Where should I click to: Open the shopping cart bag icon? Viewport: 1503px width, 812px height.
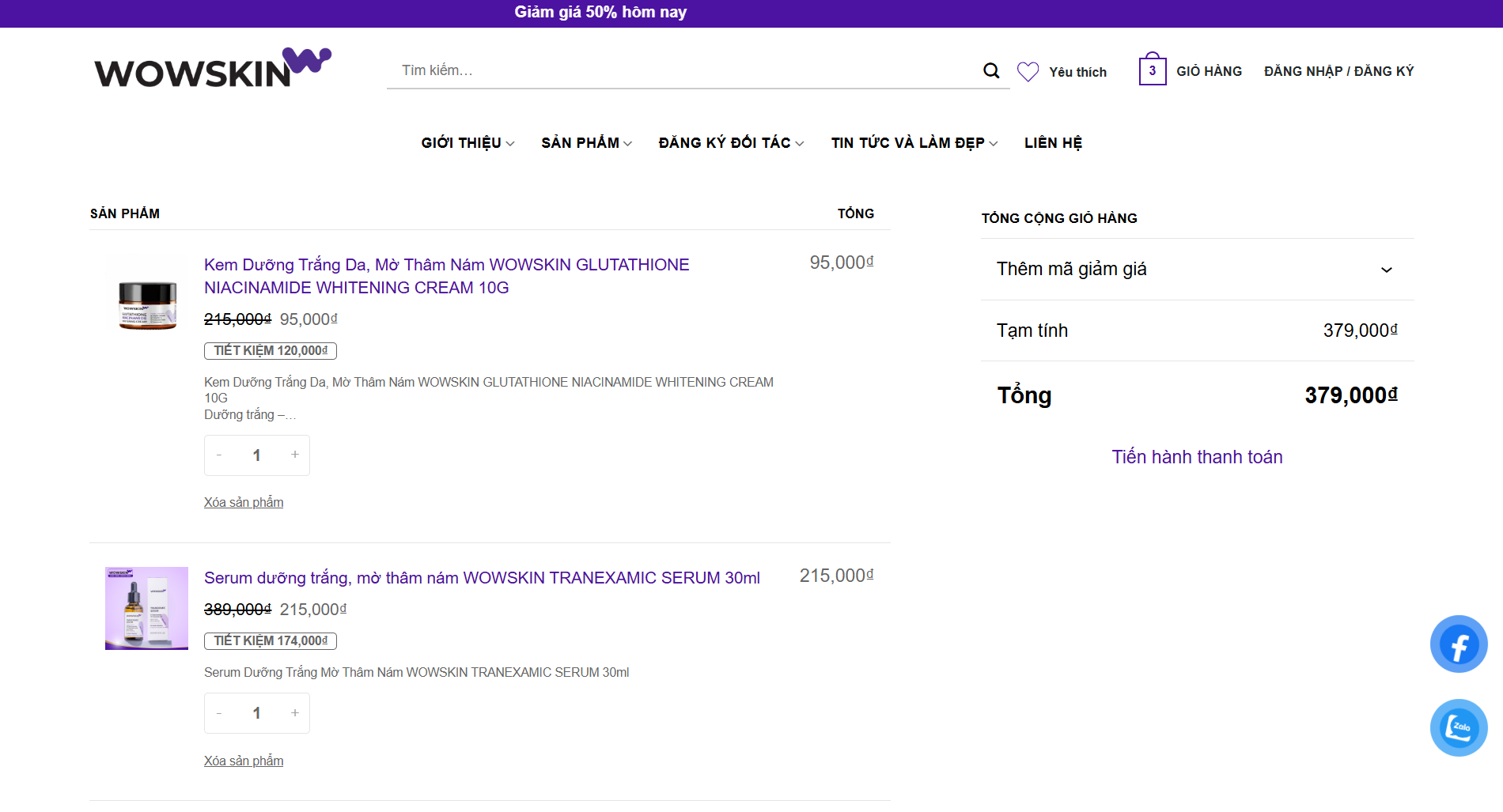(1152, 70)
